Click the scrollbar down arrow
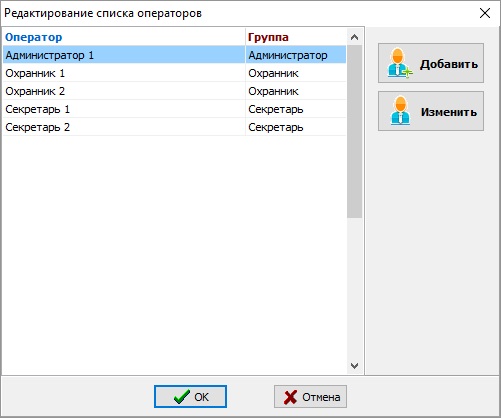The height and width of the screenshot is (418, 501). (354, 366)
